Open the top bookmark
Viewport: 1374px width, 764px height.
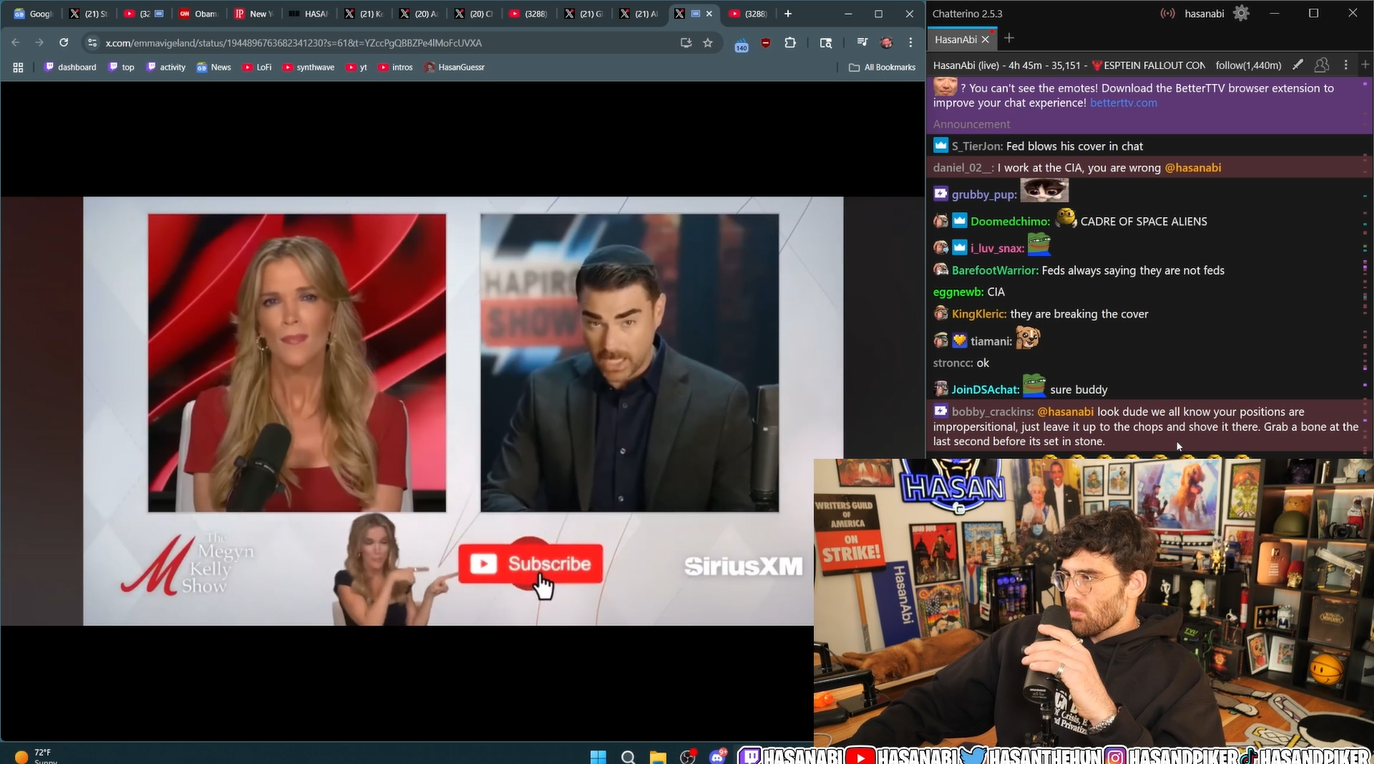point(121,67)
